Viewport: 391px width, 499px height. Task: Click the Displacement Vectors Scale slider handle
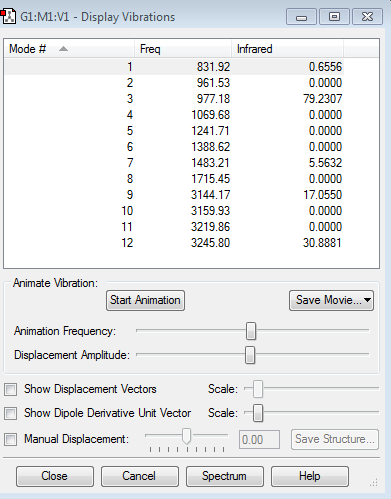tap(258, 389)
